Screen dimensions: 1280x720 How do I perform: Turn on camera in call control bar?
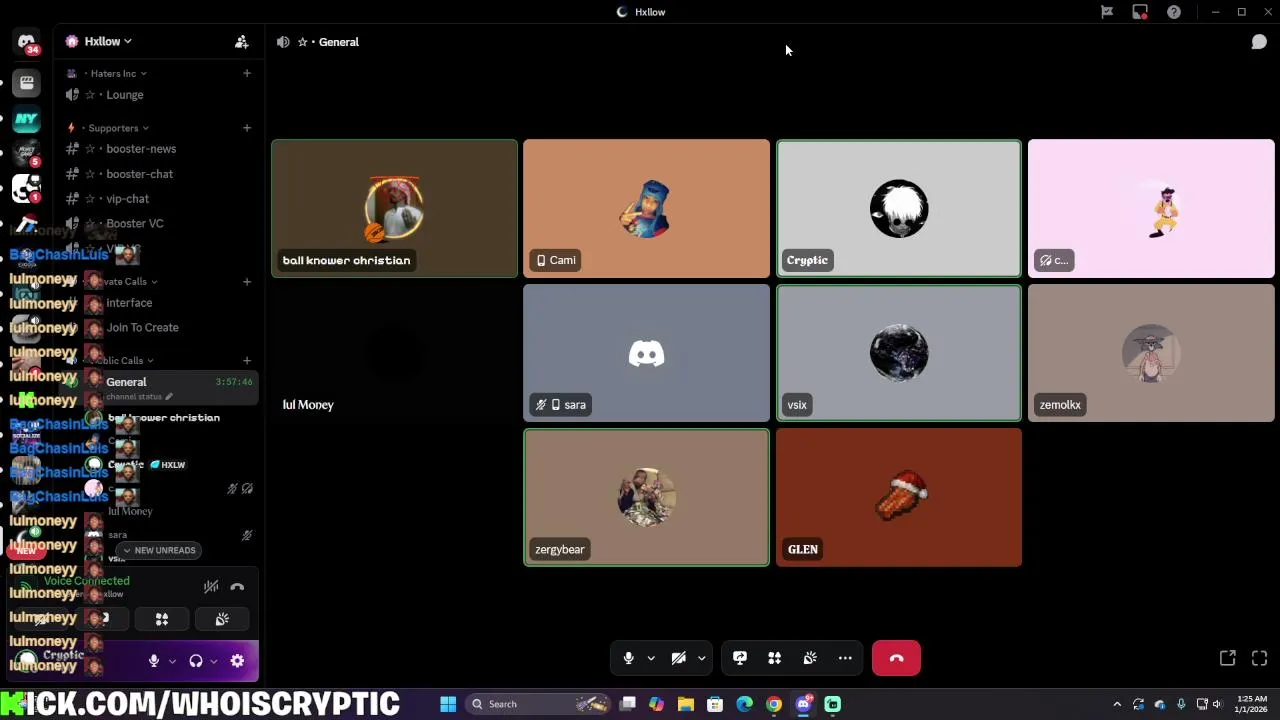[x=678, y=658]
